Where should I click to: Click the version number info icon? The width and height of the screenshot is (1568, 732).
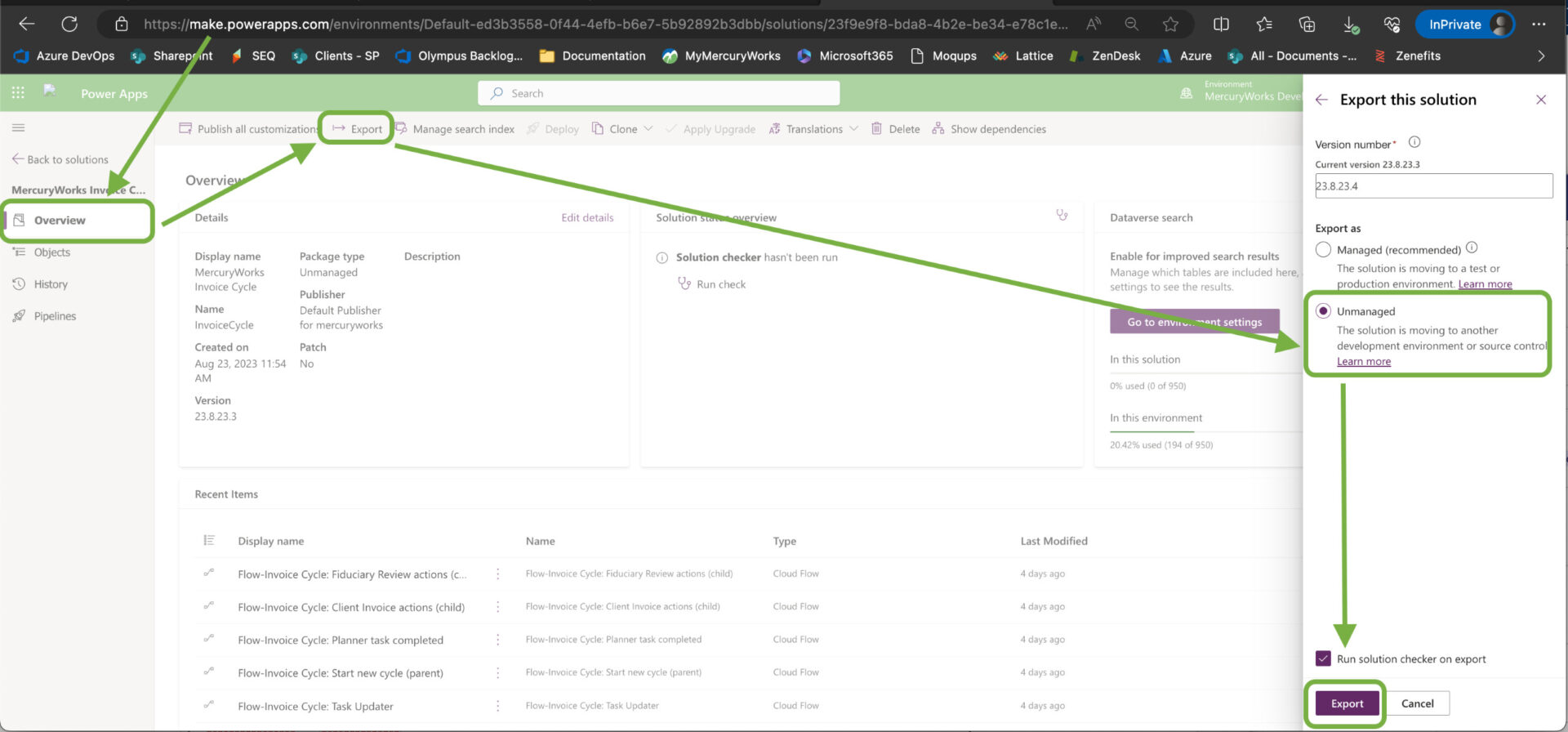tap(1414, 142)
